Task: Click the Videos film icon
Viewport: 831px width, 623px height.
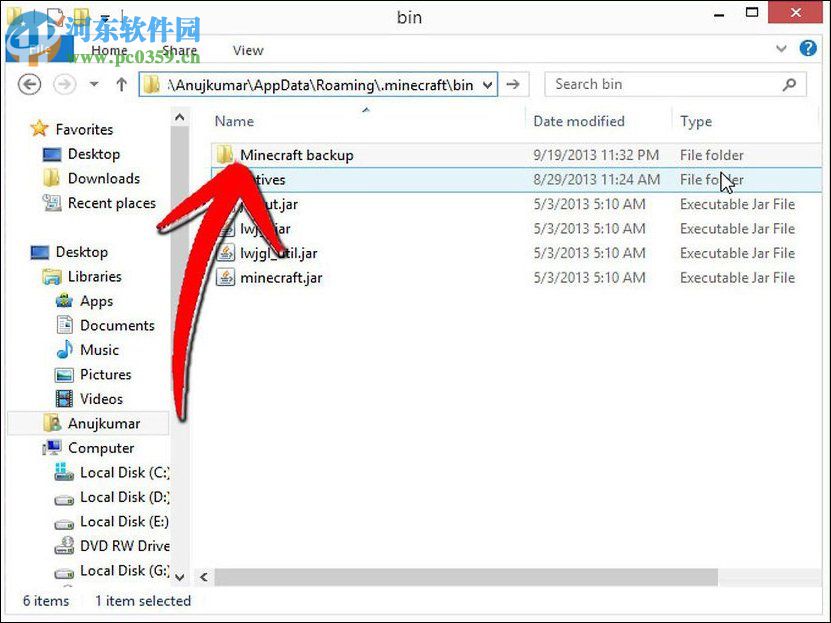Action: click(64, 398)
